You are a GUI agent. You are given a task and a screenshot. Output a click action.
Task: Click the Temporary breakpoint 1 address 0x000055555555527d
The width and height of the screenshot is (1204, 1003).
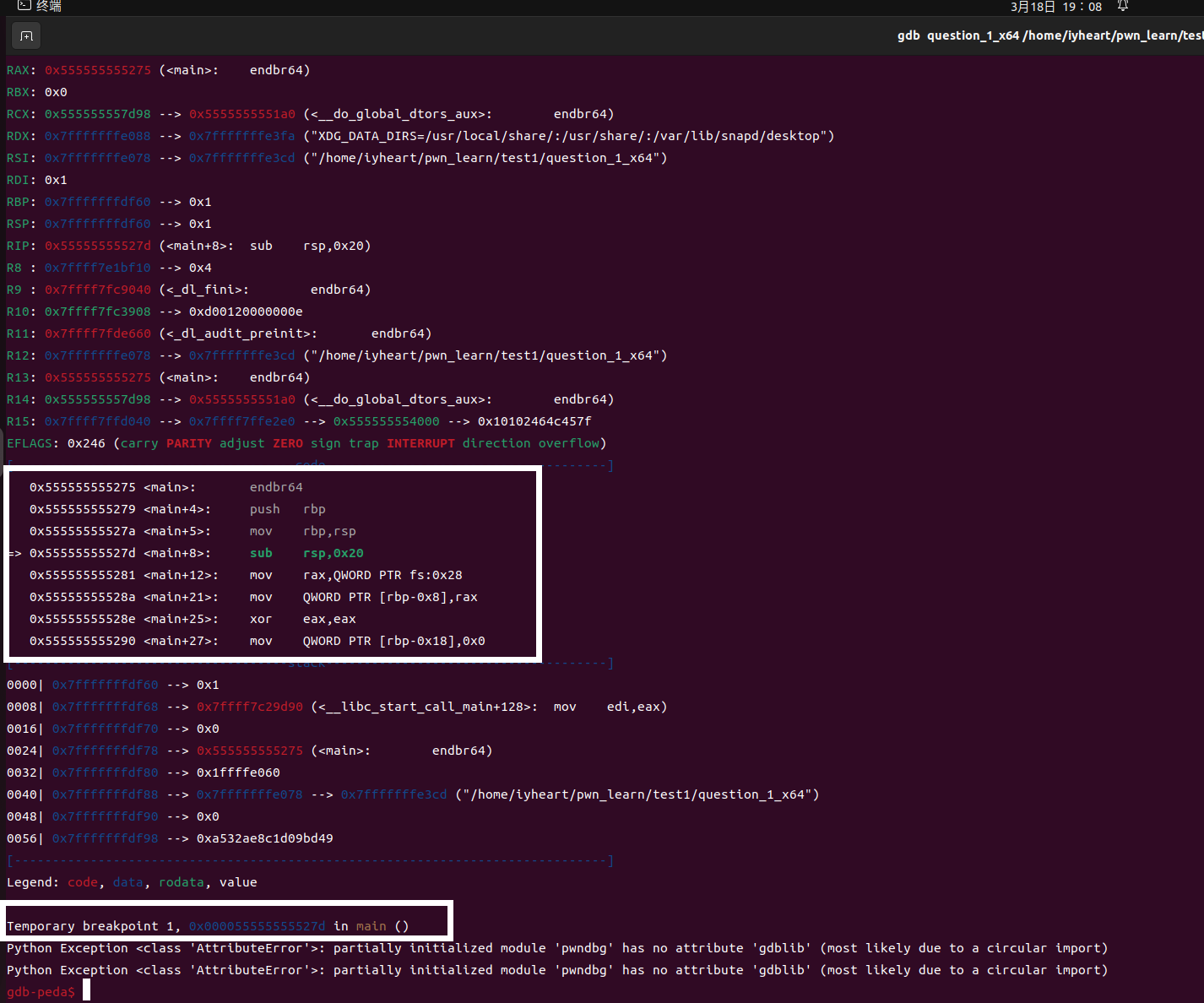click(258, 926)
